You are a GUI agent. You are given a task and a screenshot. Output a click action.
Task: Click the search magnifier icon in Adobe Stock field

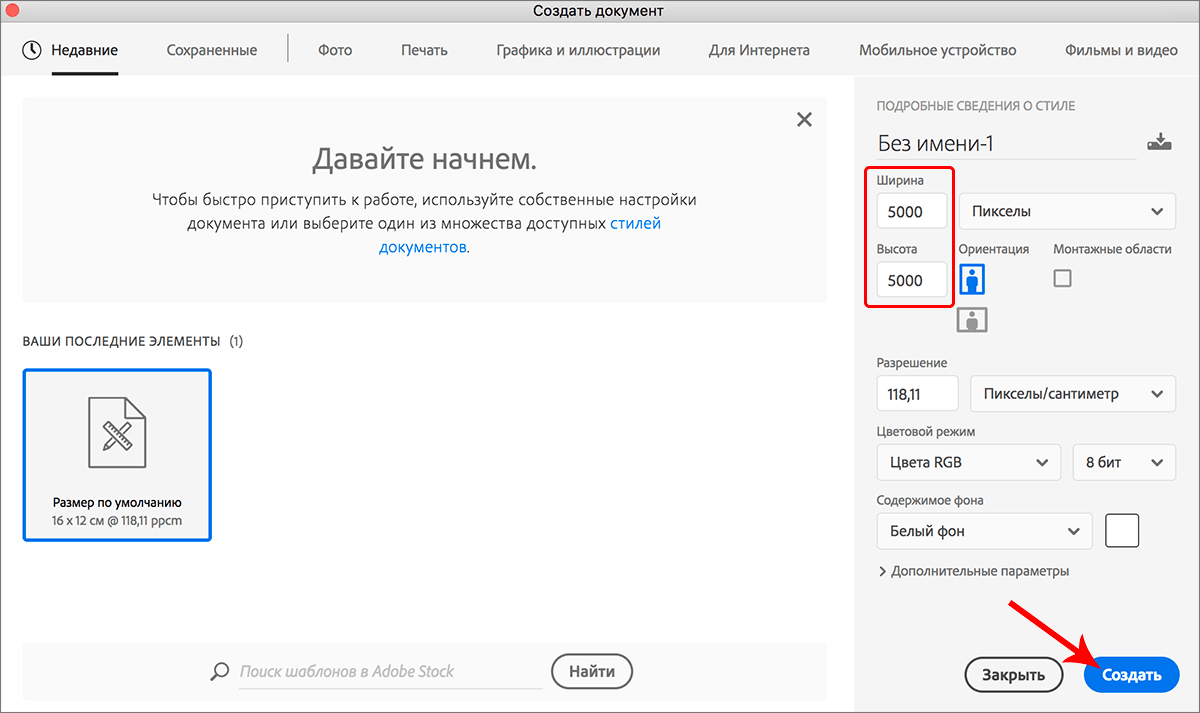tap(219, 671)
